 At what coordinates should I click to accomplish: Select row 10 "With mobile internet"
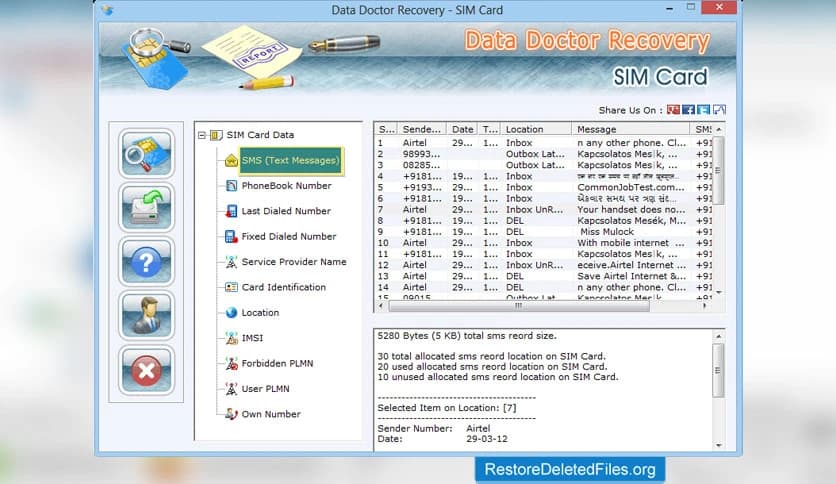(544, 243)
